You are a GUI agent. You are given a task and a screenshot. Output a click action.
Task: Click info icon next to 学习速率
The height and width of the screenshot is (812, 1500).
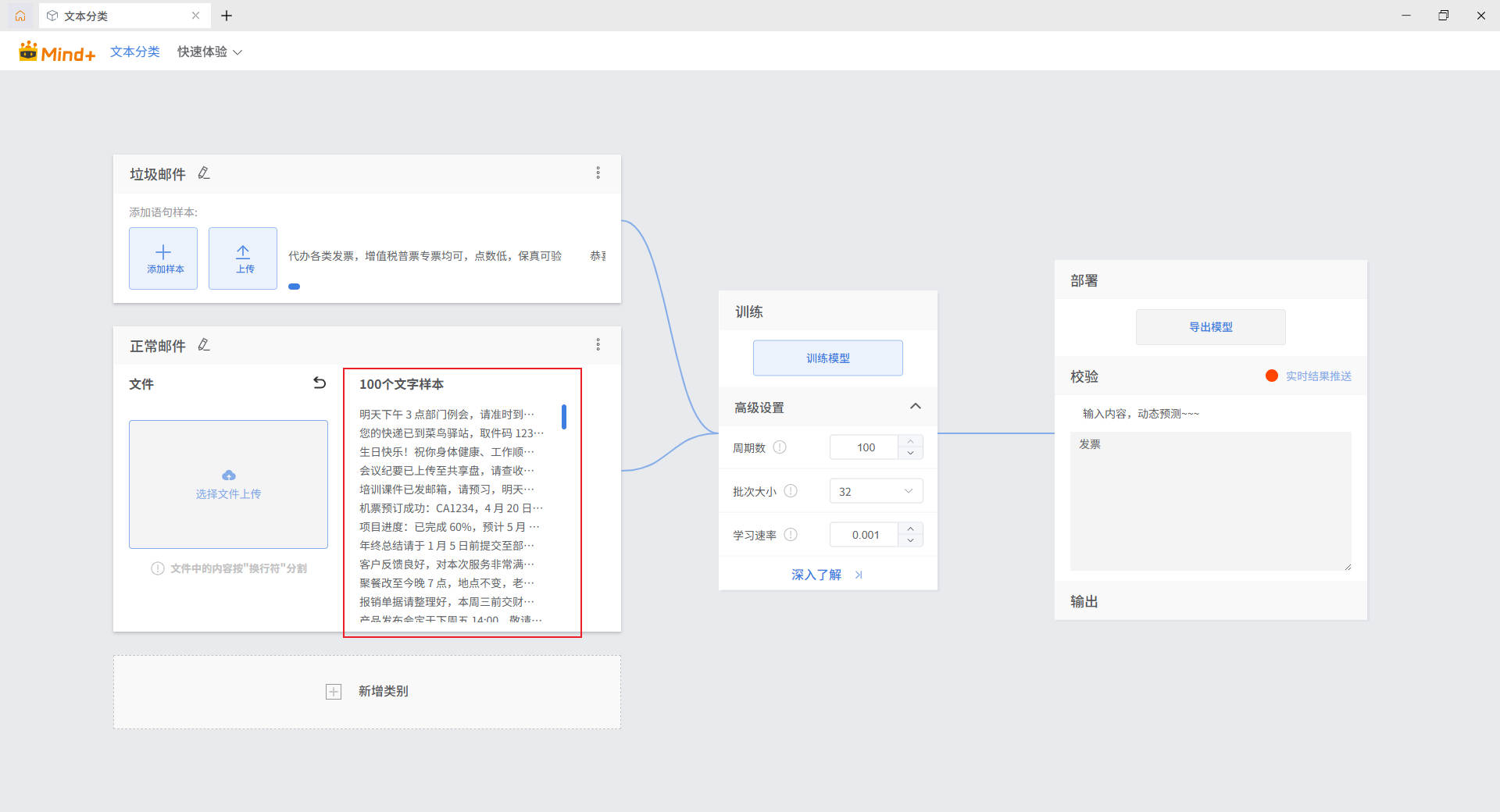[x=791, y=535]
